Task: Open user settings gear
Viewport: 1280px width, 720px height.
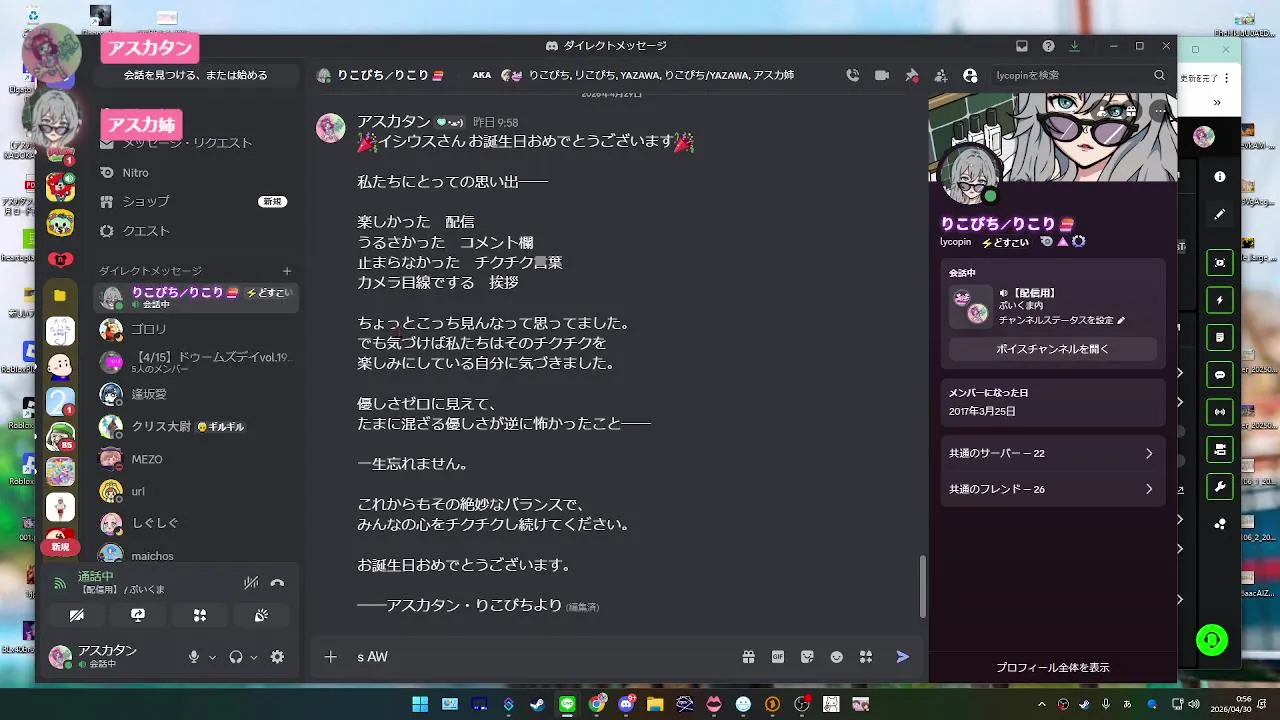Action: [277, 657]
